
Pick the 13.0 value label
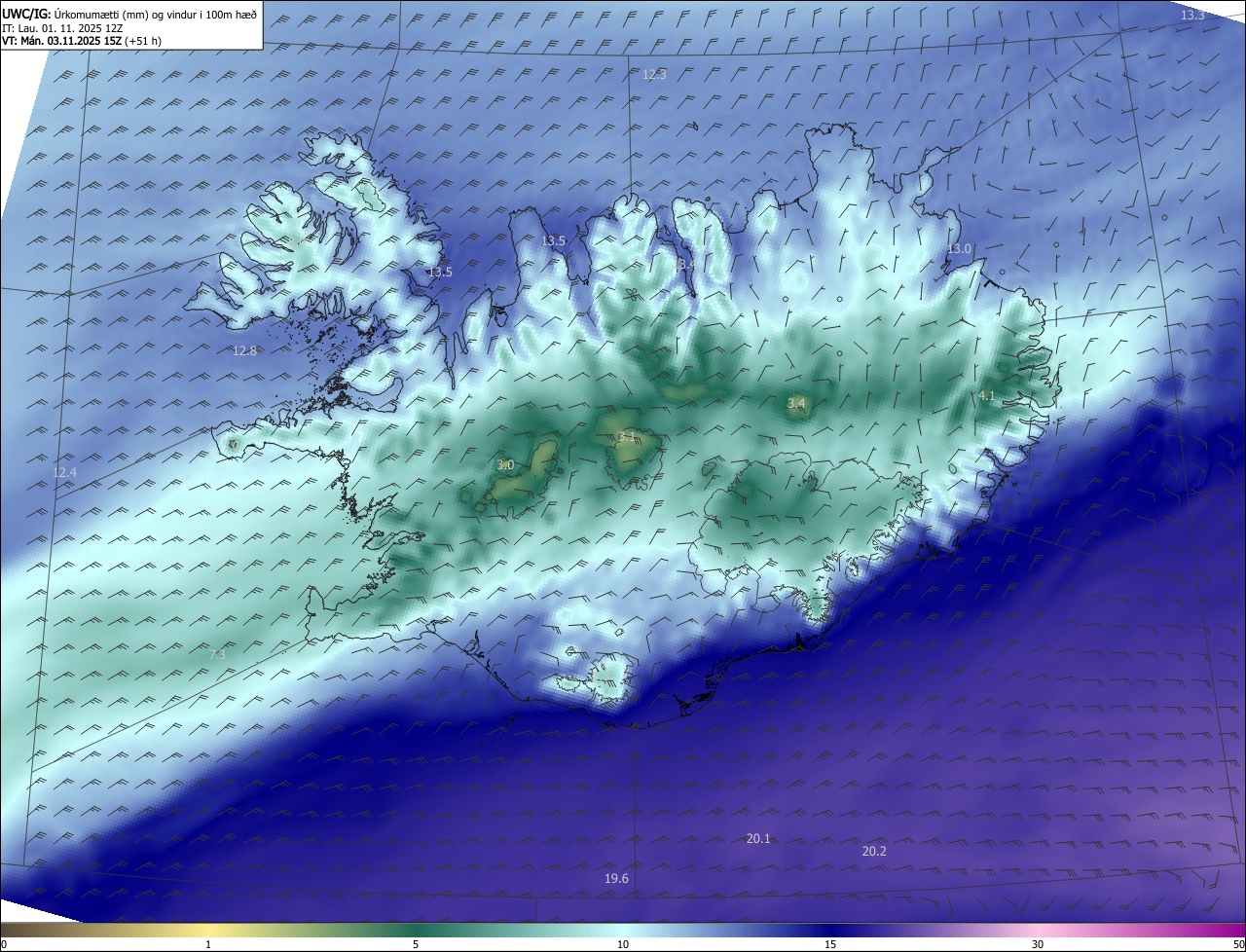click(959, 249)
